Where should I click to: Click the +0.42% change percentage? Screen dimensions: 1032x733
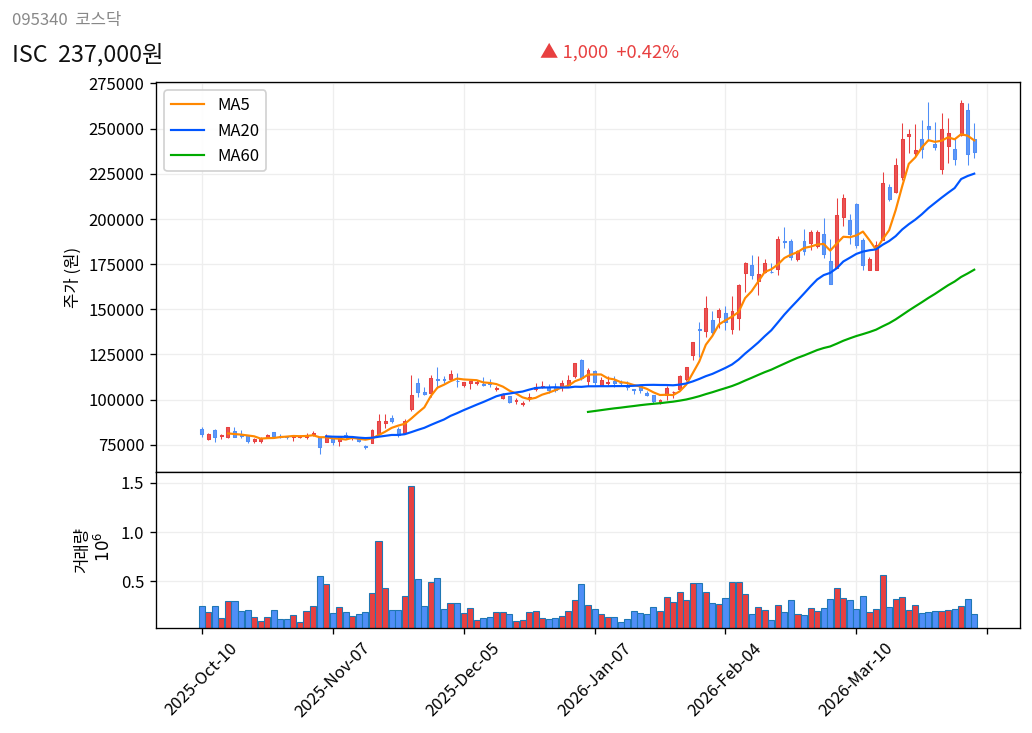[x=646, y=52]
